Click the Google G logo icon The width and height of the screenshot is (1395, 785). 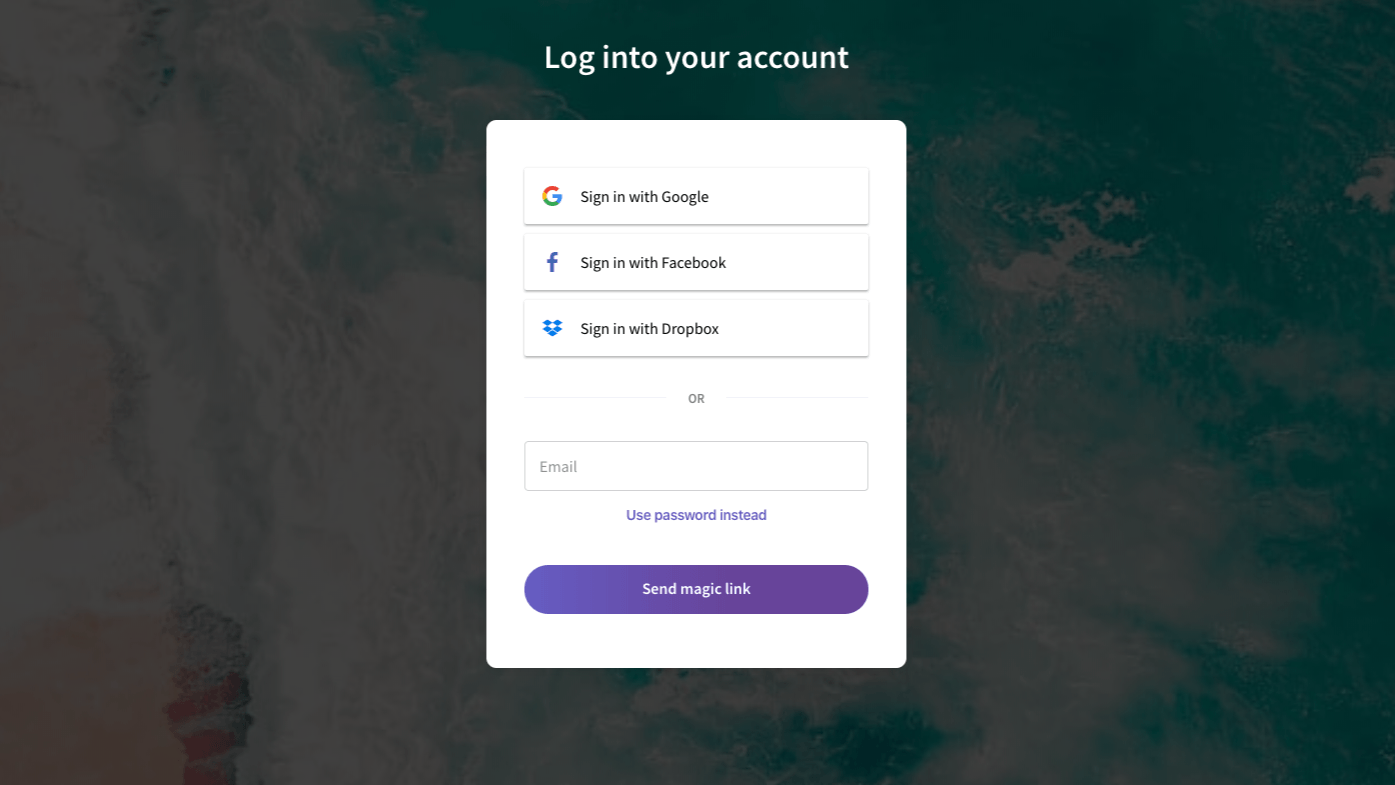coord(552,196)
